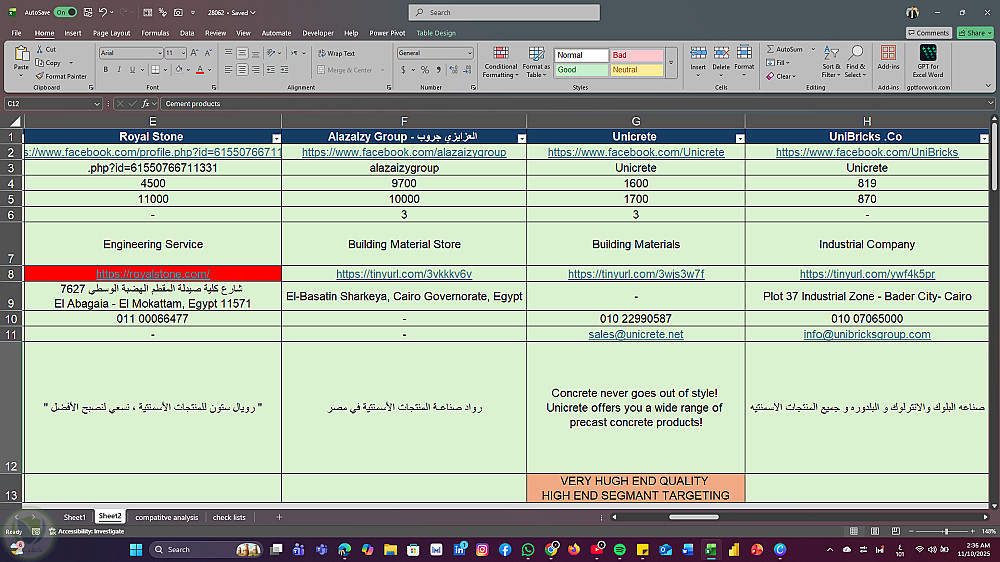Image resolution: width=1000 pixels, height=562 pixels.
Task: Click the Comma Style icon
Action: click(x=438, y=70)
